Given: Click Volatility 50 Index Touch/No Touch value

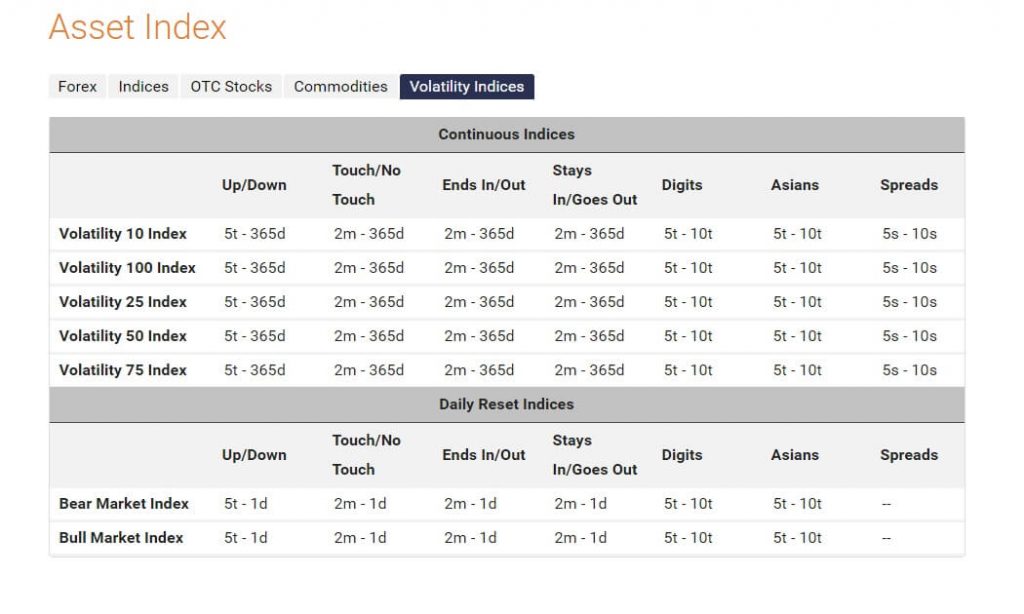Looking at the screenshot, I should pos(369,336).
